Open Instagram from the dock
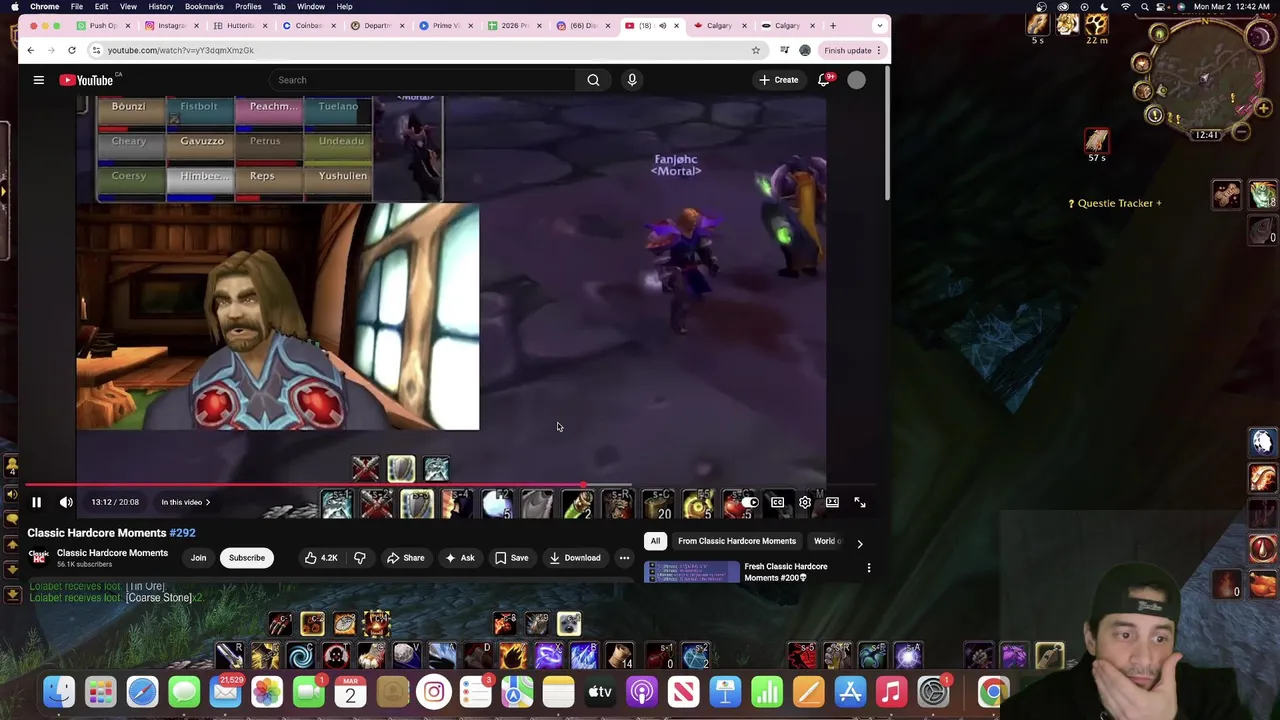 click(434, 692)
